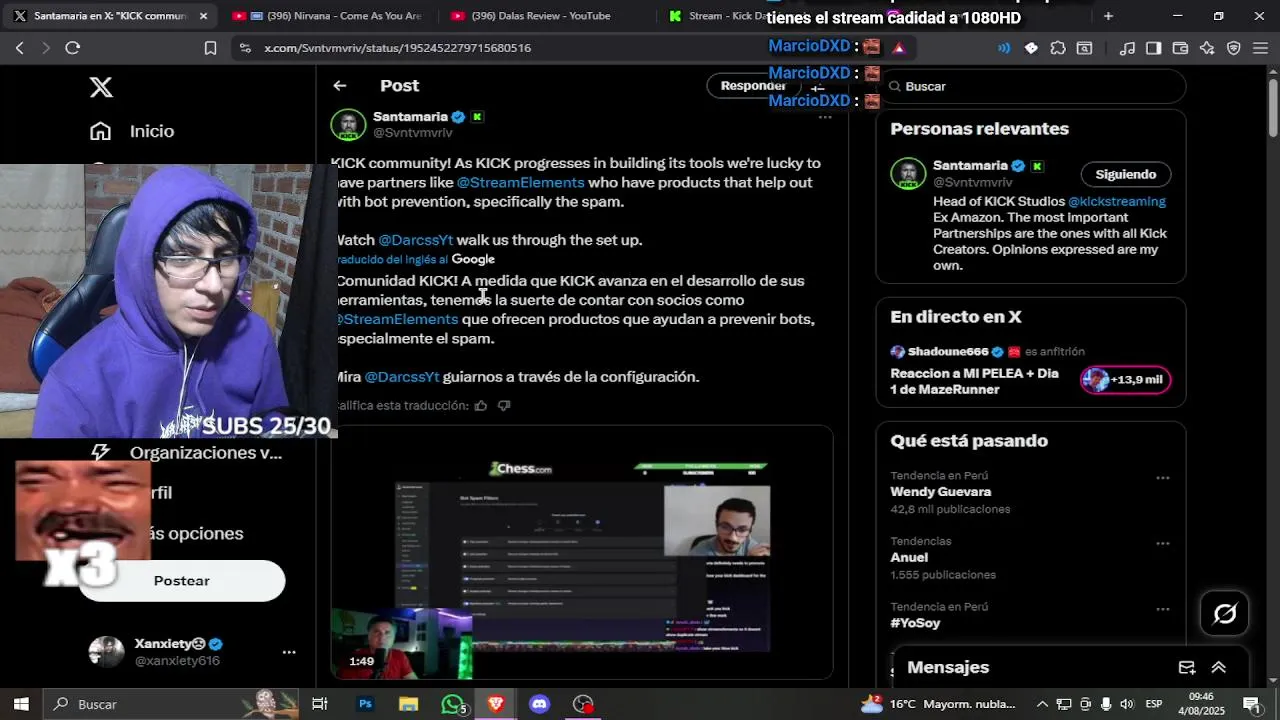
Task: Open the Brave playlist music-note icon
Action: (1127, 47)
